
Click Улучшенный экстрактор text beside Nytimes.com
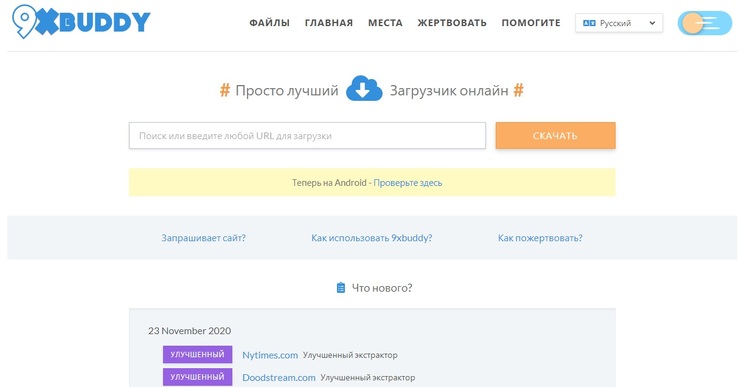[350, 355]
